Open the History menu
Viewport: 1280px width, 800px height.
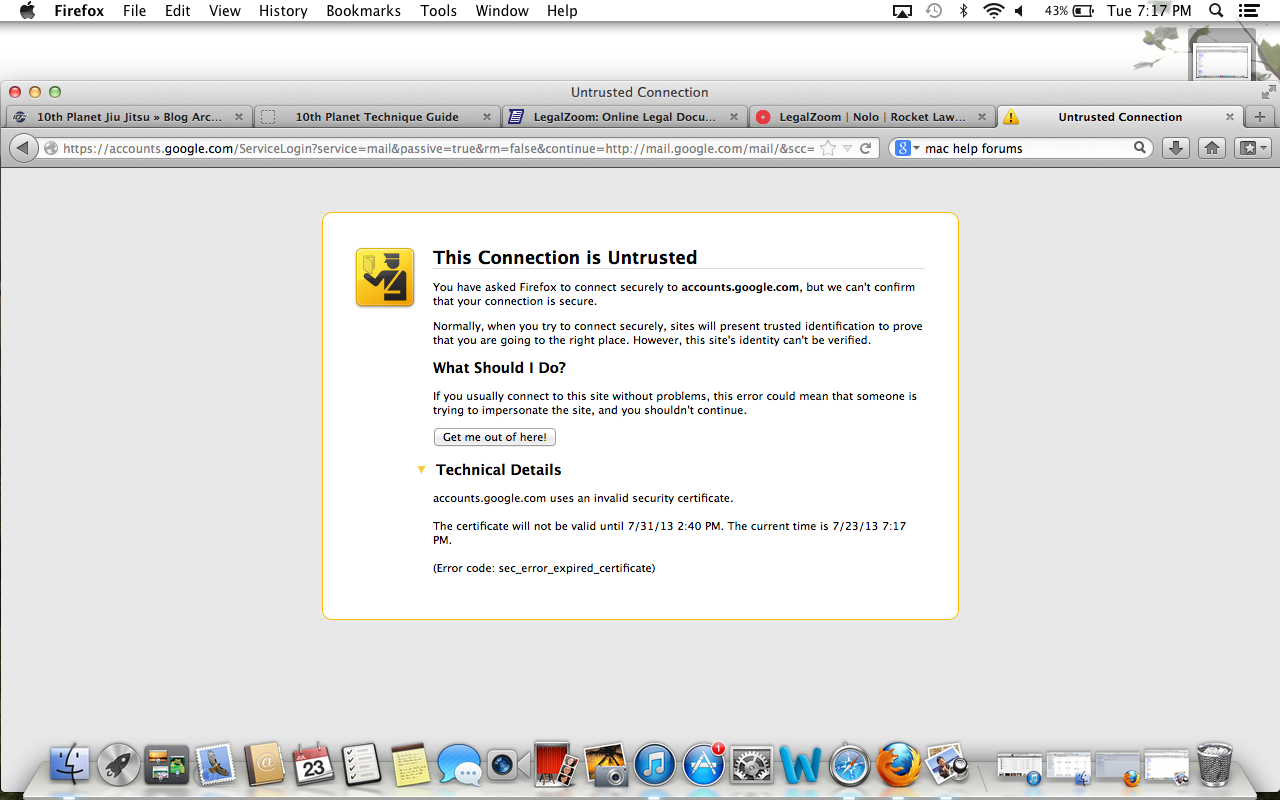[x=283, y=11]
